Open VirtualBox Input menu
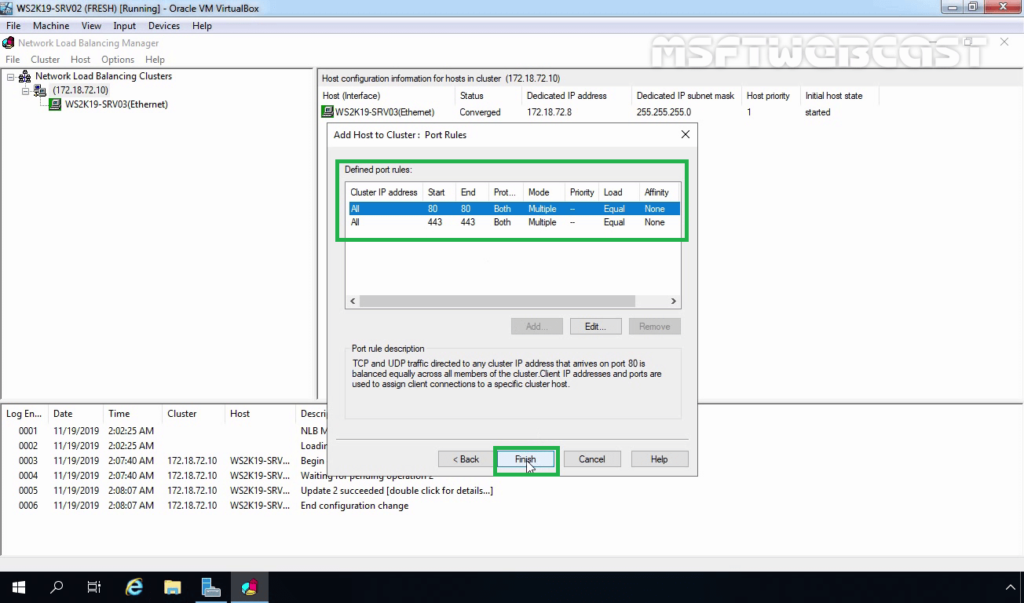This screenshot has width=1024, height=603. pyautogui.click(x=124, y=25)
